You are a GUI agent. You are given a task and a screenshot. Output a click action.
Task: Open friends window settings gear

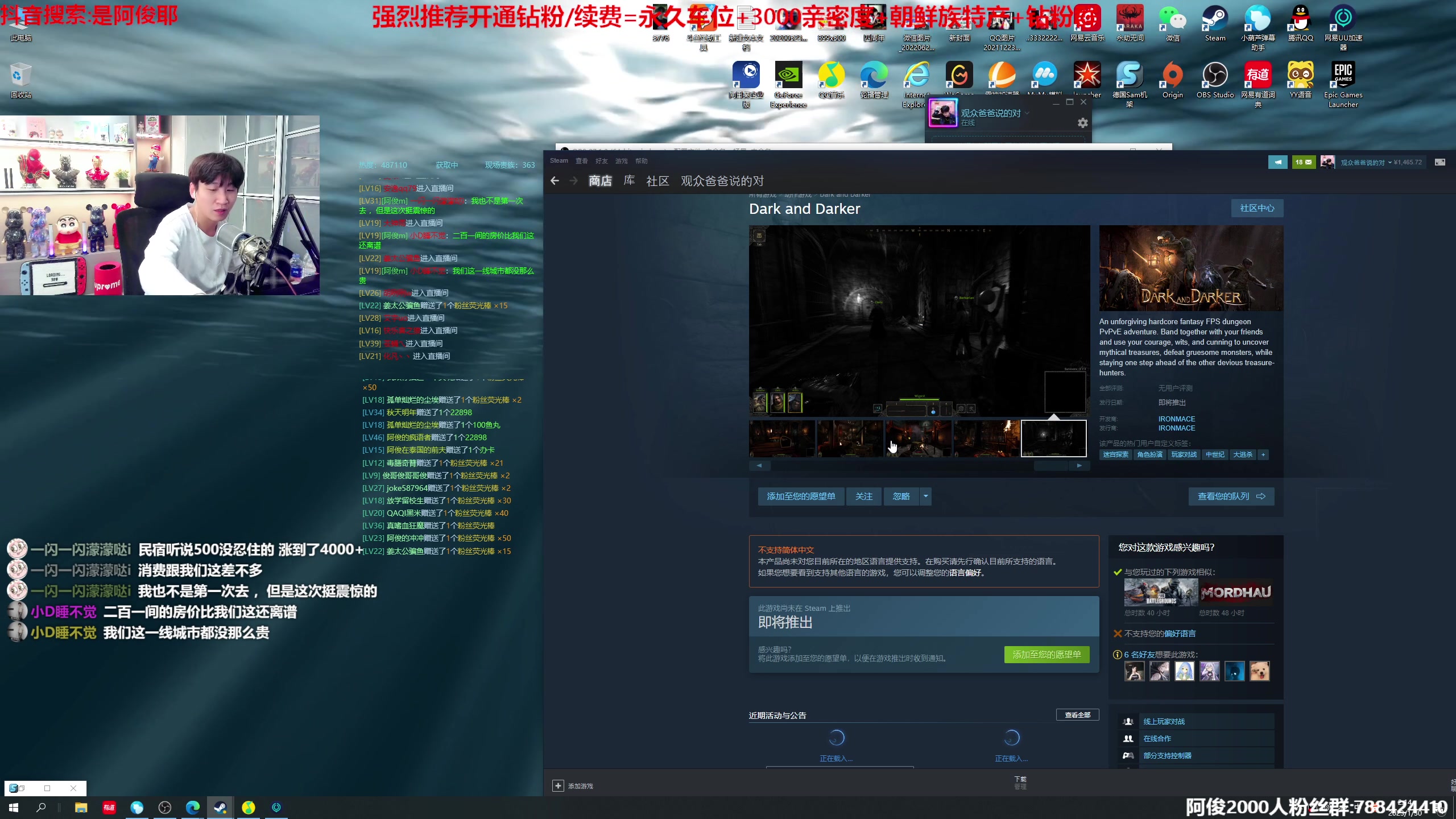[1083, 123]
